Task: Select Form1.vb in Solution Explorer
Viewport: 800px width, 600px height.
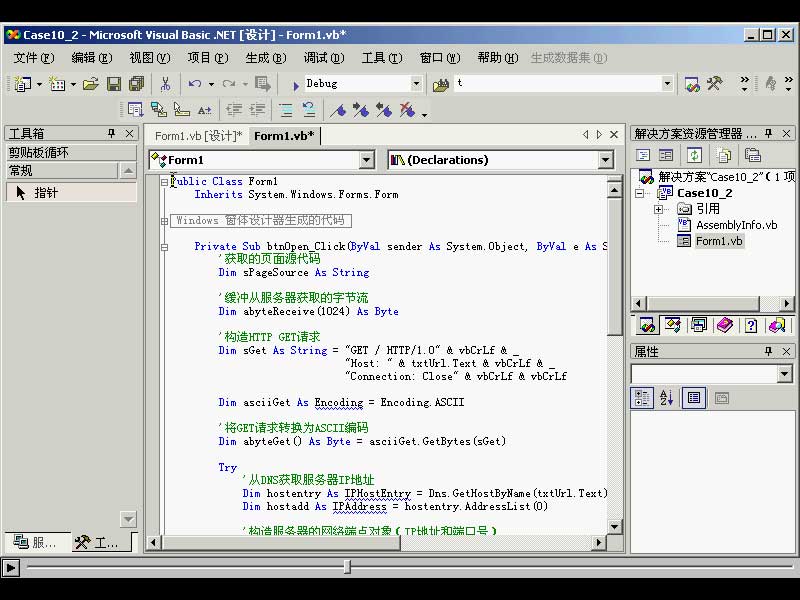Action: (719, 241)
